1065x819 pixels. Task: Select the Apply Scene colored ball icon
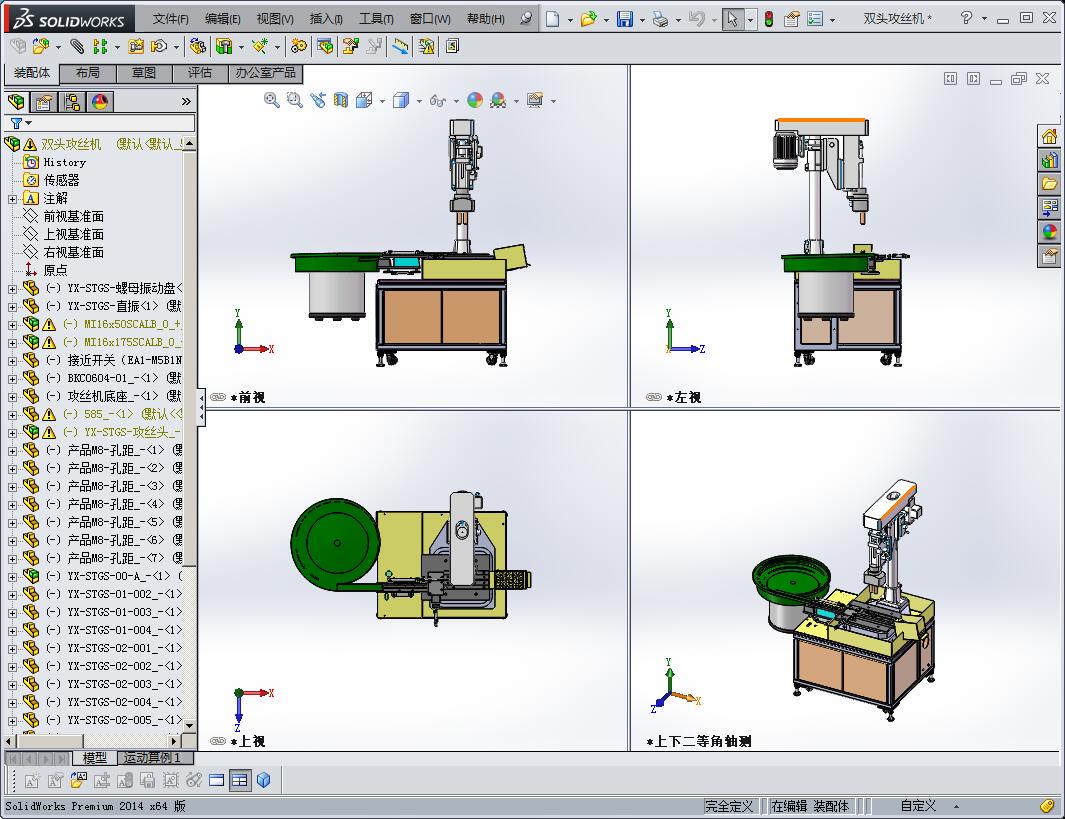[x=475, y=100]
